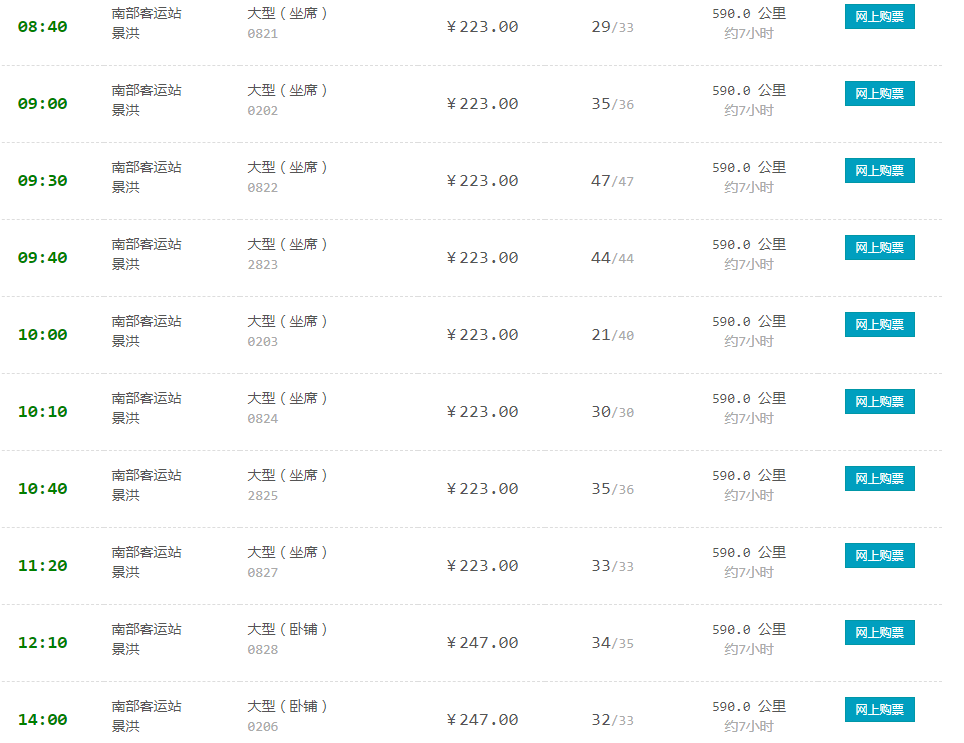The image size is (964, 743).
Task: Buy the 12:10 sleeper bus ticket
Action: [x=879, y=633]
